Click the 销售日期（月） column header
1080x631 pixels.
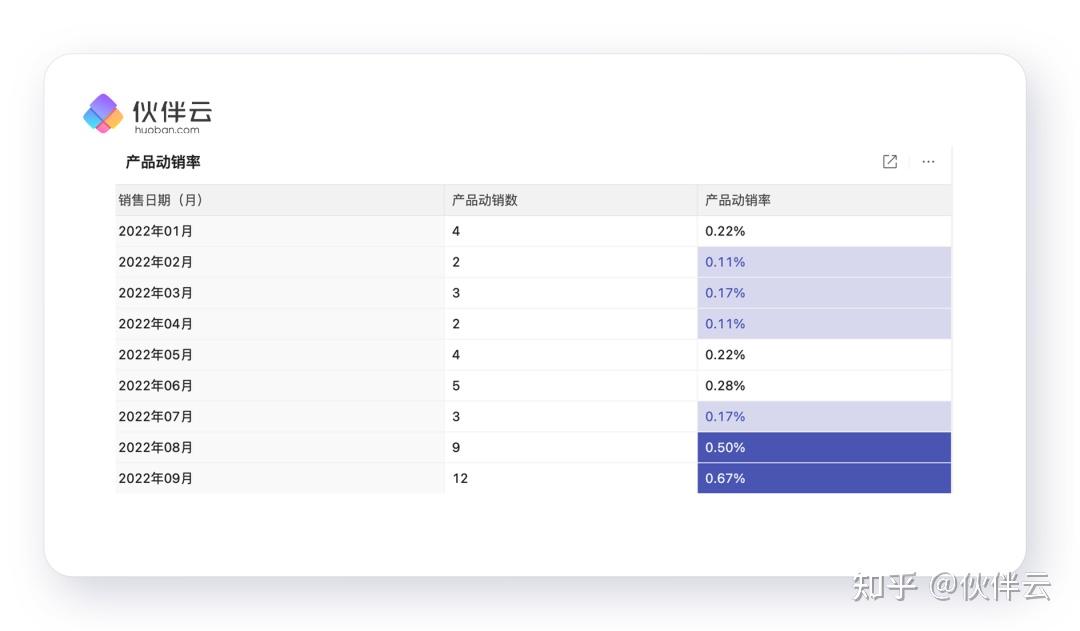pos(161,200)
